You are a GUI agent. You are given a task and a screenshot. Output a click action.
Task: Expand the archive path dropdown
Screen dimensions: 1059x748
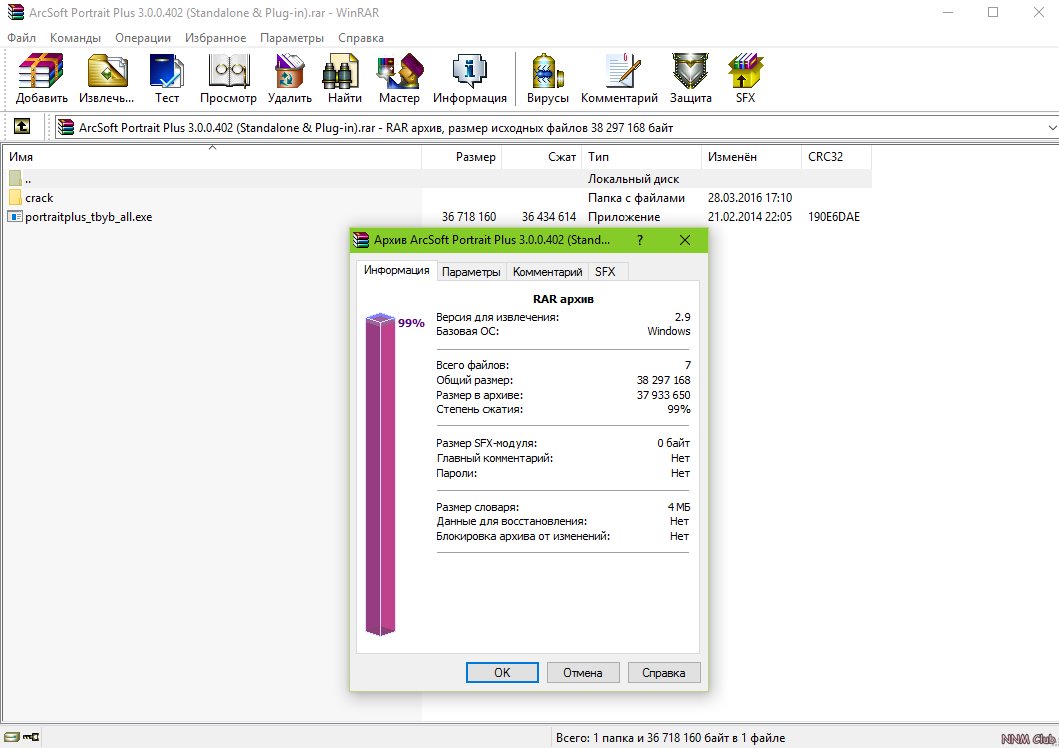pyautogui.click(x=1051, y=128)
